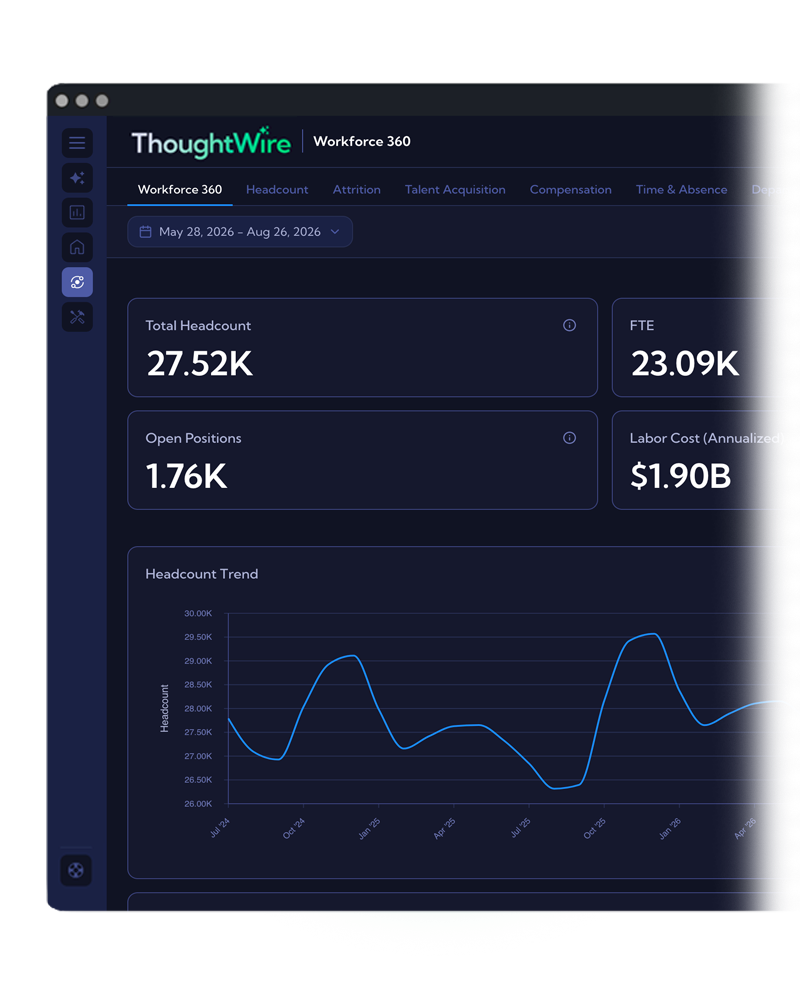800x996 pixels.
Task: Click the help lifebuoy icon at bottom
Action: pyautogui.click(x=76, y=870)
